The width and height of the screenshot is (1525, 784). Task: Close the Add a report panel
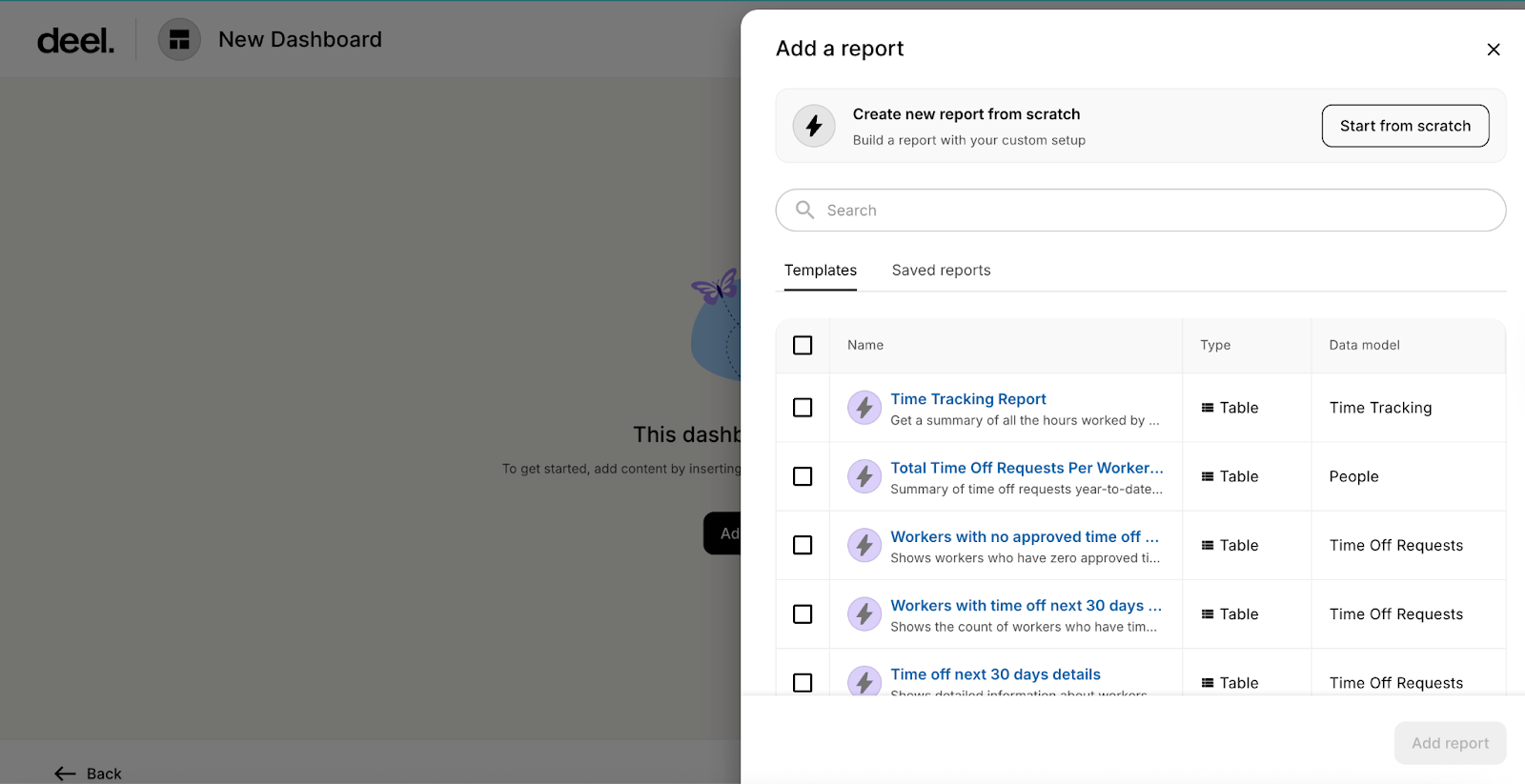pos(1493,50)
